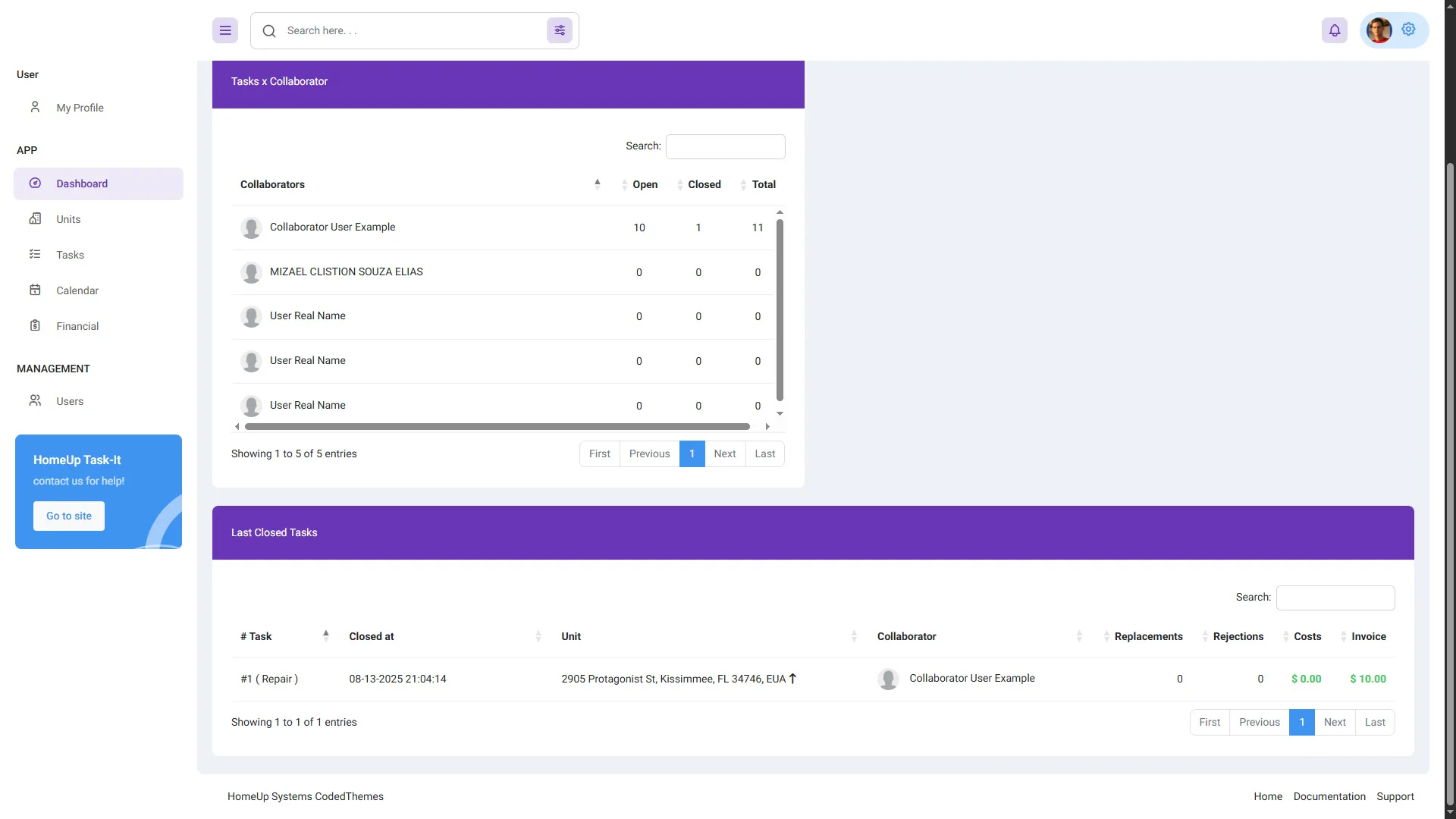Click the arrow icon after unit address
This screenshot has height=819, width=1456.
(x=792, y=679)
